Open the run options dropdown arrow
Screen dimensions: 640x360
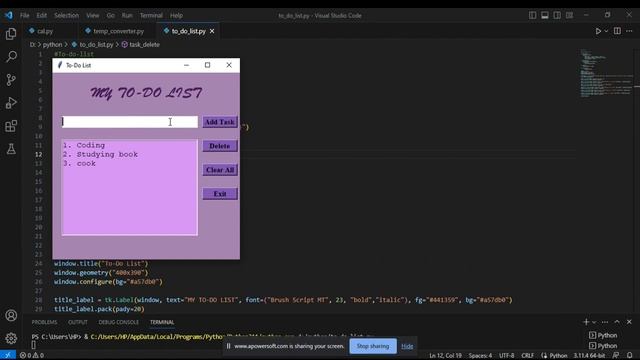[606, 31]
